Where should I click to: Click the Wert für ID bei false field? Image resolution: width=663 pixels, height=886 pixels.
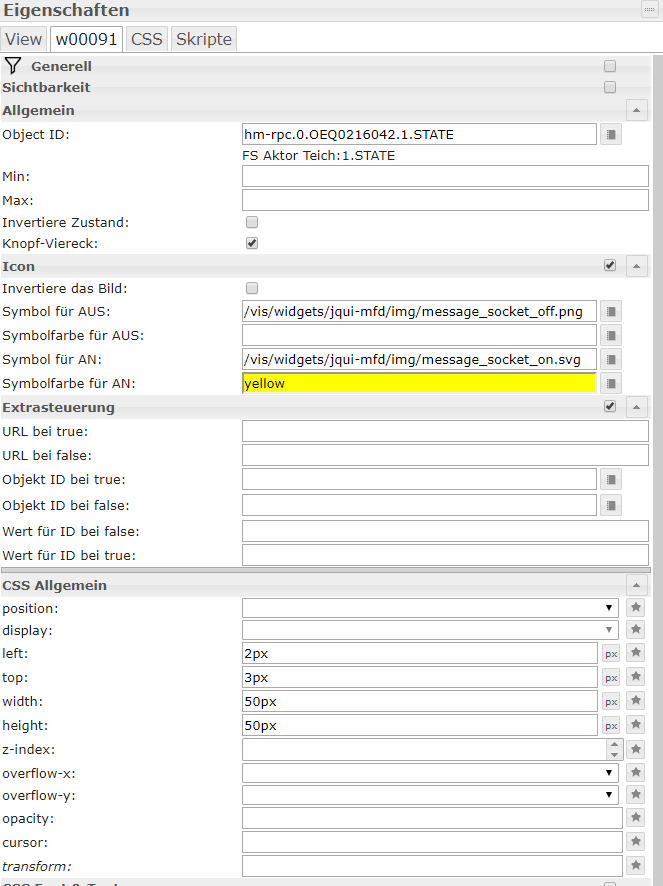tap(445, 531)
